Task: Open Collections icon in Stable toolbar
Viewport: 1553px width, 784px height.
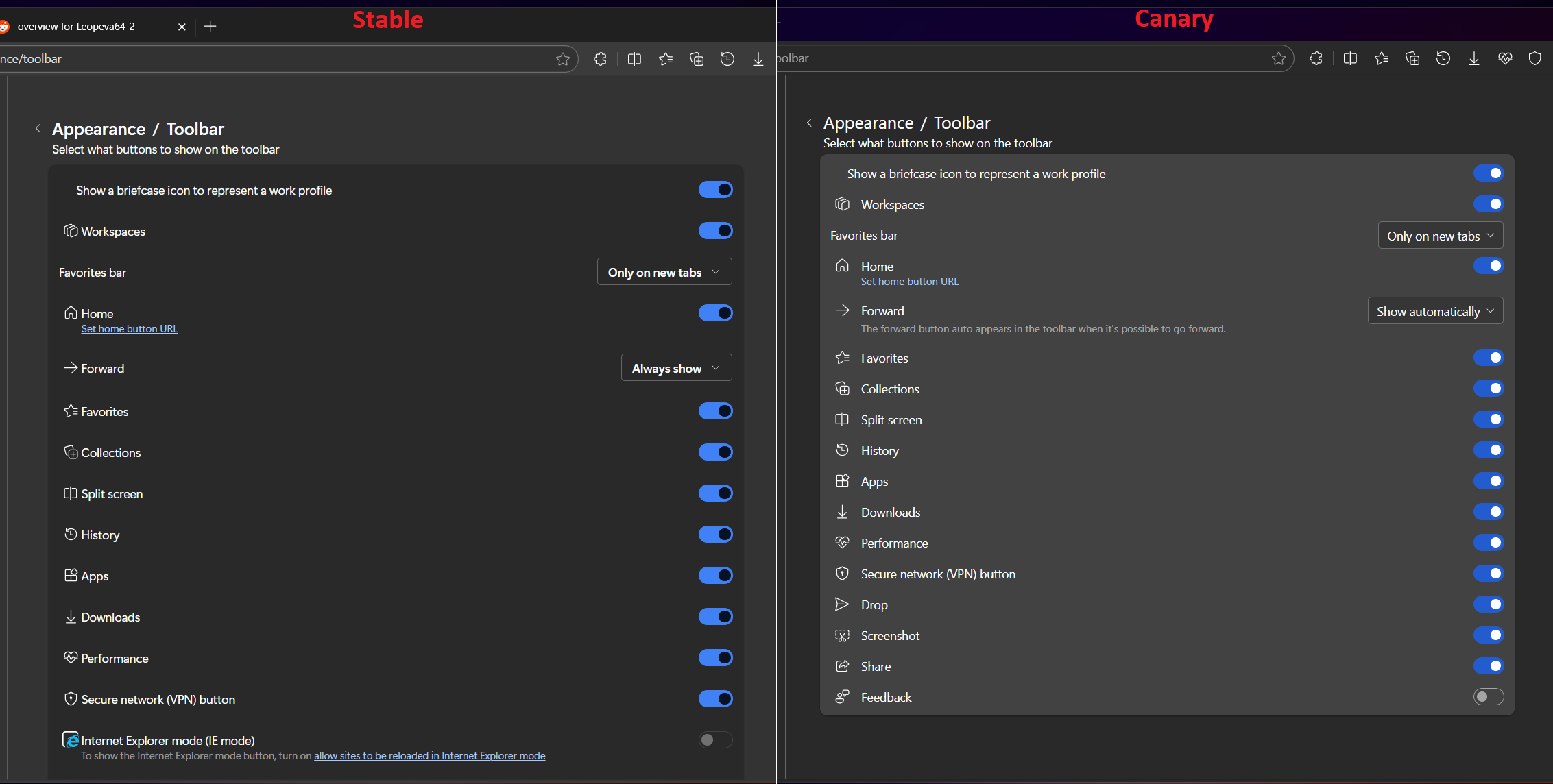Action: 697,59
